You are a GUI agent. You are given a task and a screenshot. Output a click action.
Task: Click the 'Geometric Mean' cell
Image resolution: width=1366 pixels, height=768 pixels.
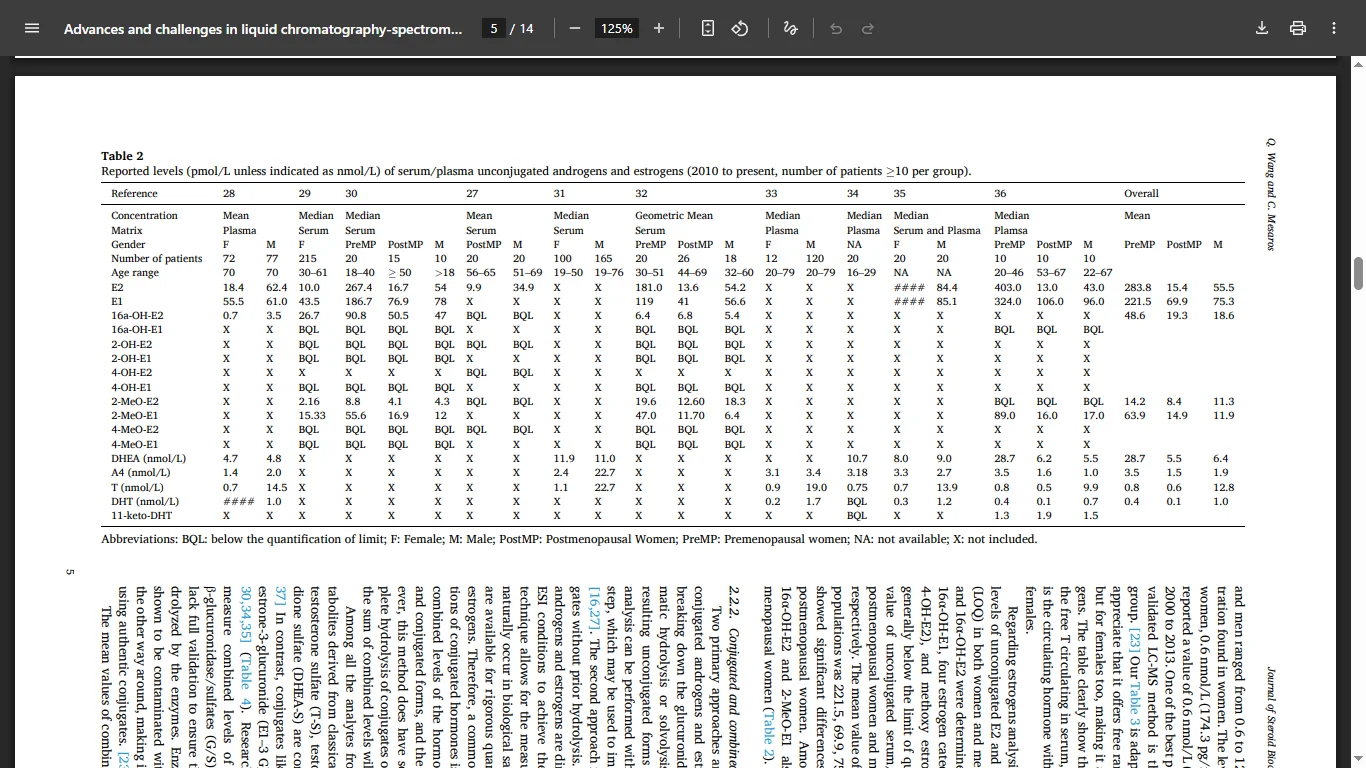(674, 216)
